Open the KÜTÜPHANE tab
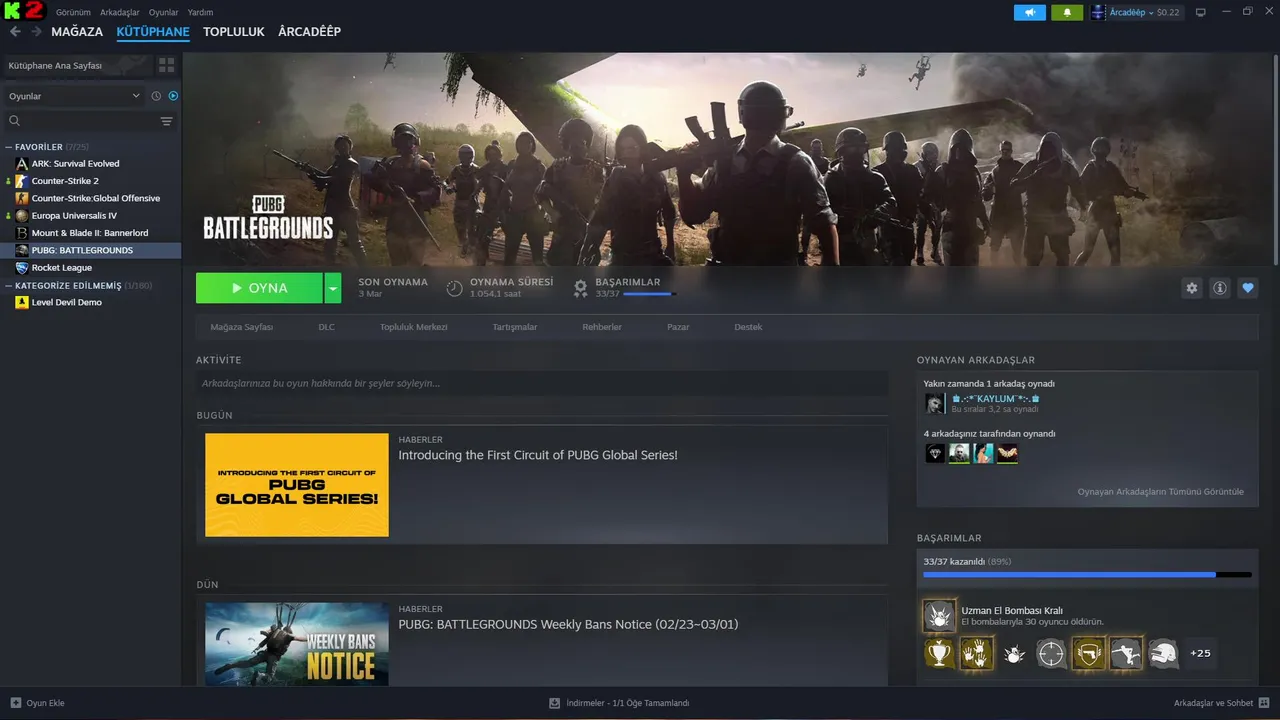1280x720 pixels. 153,32
